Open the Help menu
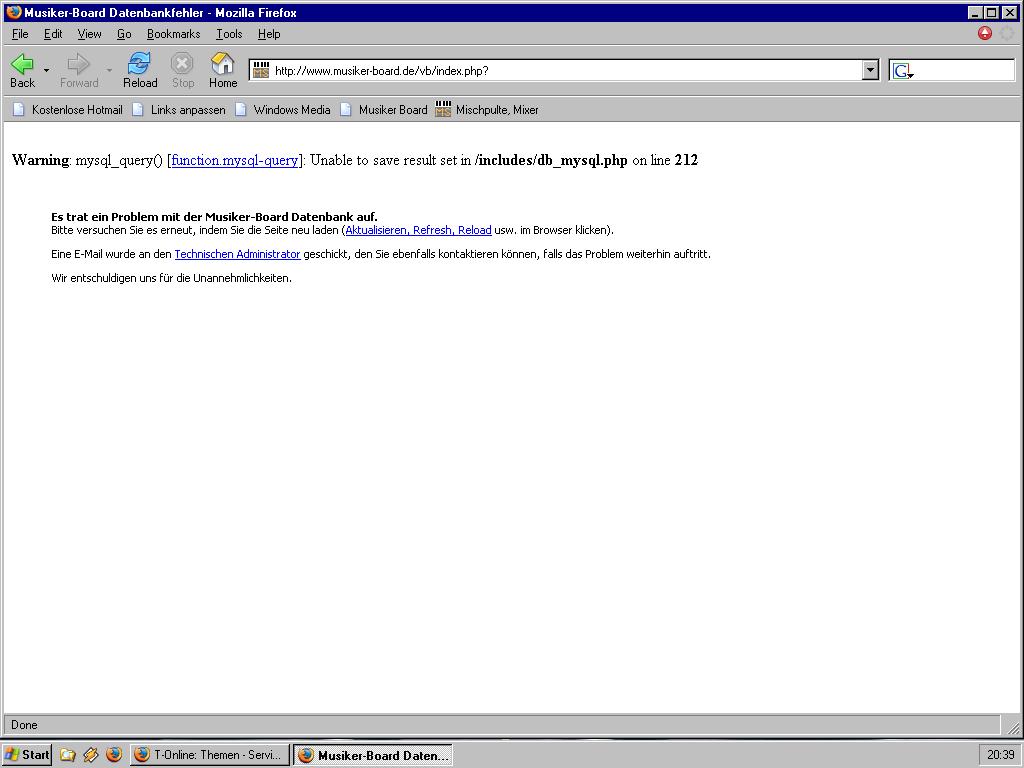 [x=269, y=34]
